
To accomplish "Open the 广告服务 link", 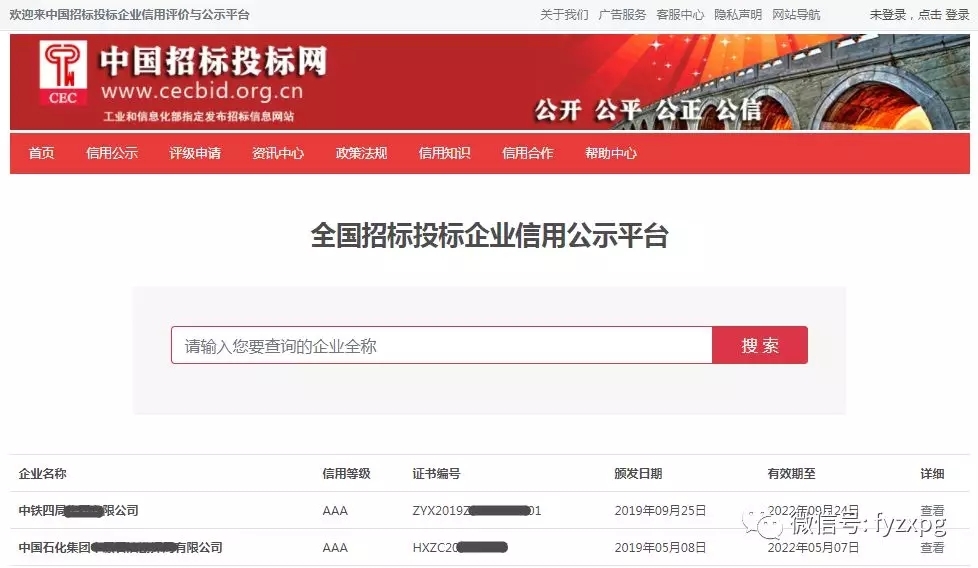I will tap(622, 15).
